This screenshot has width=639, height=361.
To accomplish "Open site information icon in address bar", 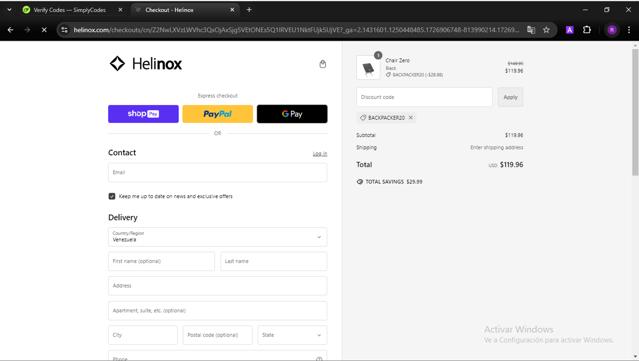I will [64, 30].
